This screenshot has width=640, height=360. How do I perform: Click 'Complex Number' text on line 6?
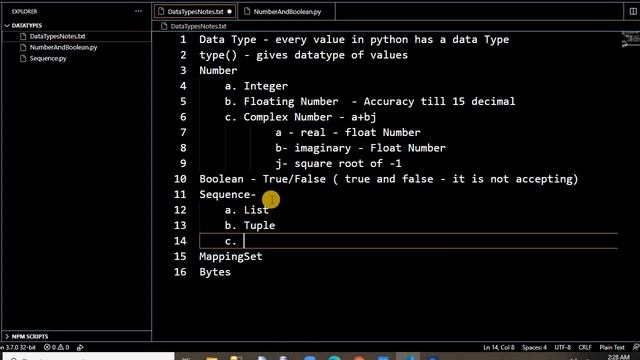[288, 117]
